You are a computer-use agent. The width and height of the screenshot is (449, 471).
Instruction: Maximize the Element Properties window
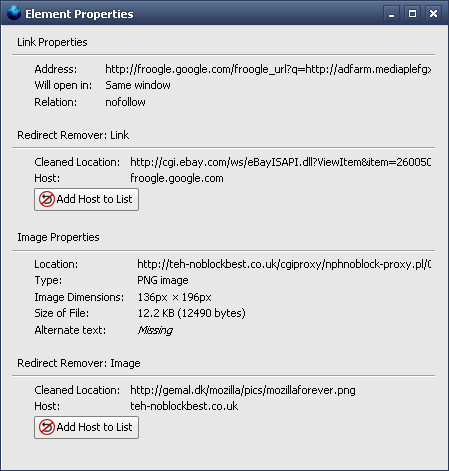point(413,14)
